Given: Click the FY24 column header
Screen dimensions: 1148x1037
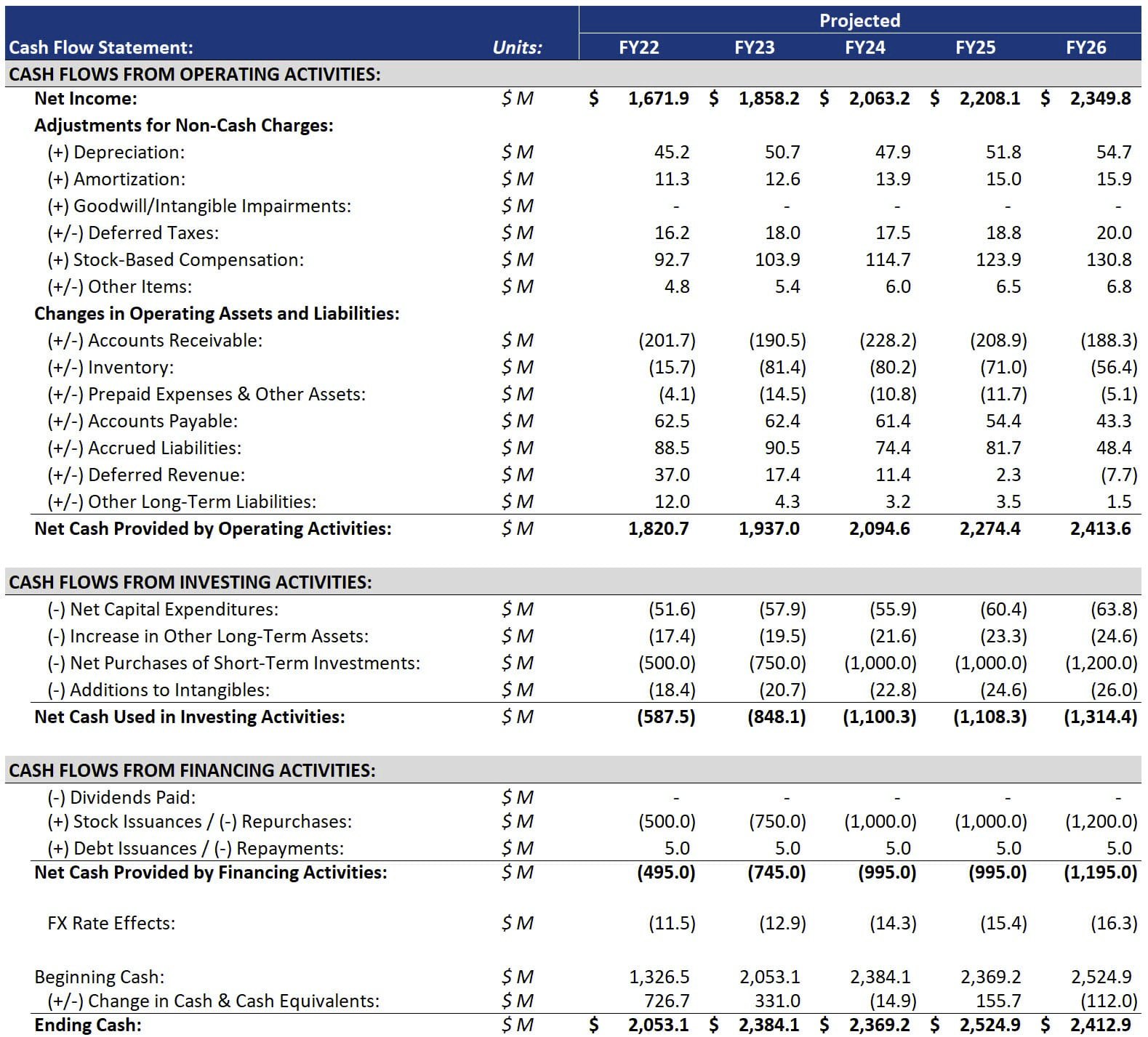Looking at the screenshot, I should point(864,48).
